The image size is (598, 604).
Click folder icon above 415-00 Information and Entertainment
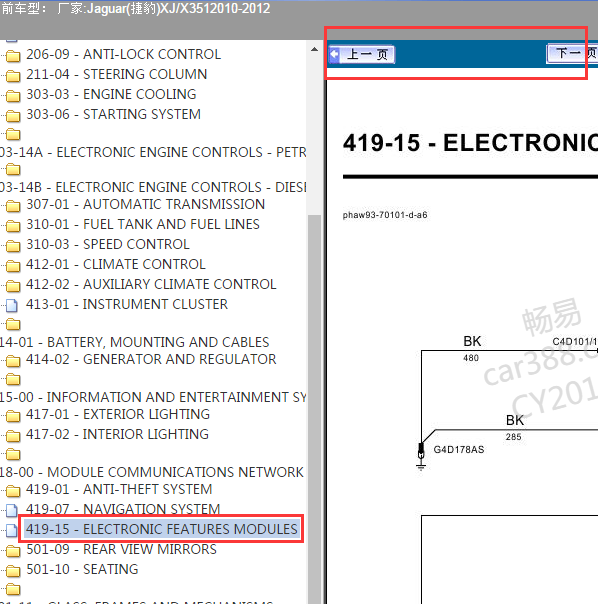click(x=13, y=380)
